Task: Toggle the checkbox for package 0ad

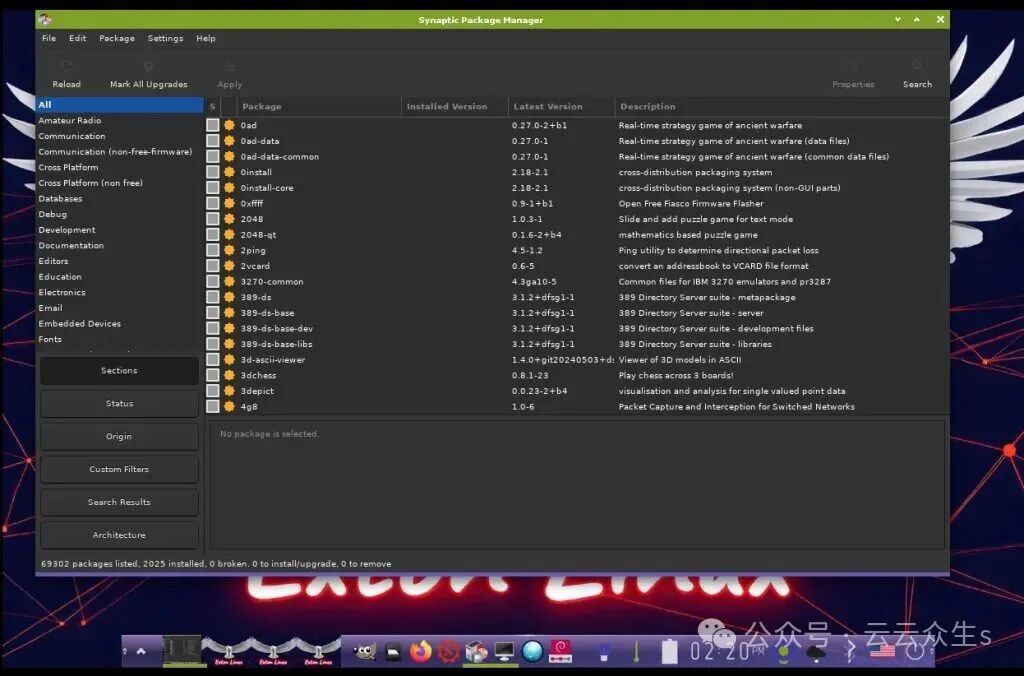Action: coord(213,125)
